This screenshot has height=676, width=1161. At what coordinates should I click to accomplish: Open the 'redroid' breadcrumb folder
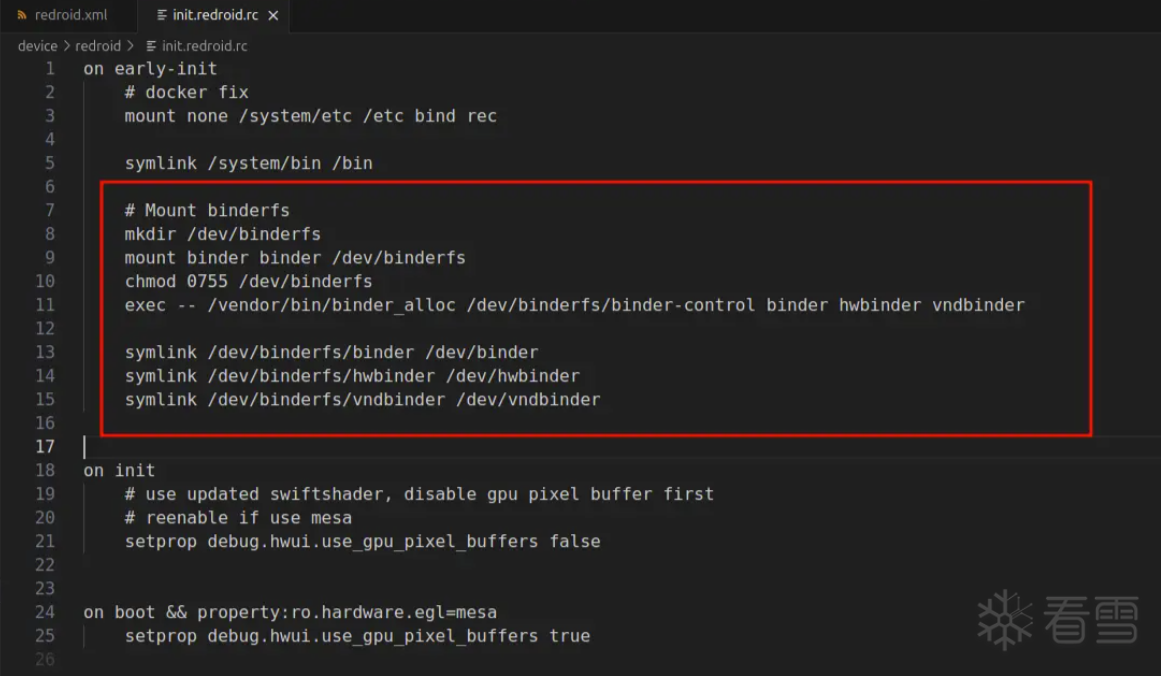[97, 46]
